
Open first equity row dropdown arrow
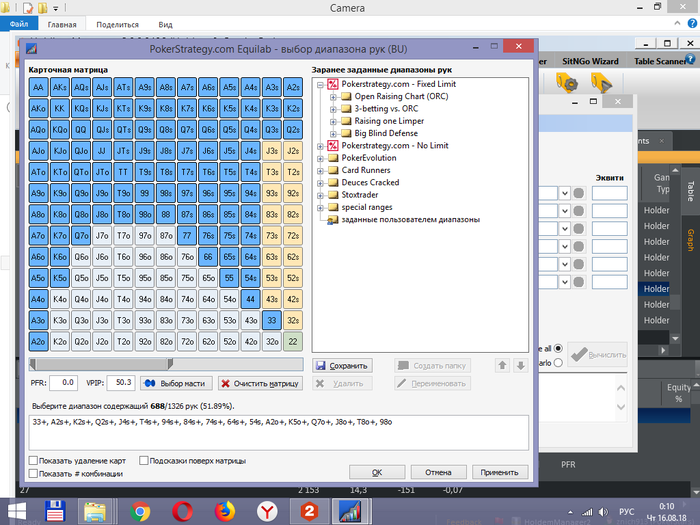pyautogui.click(x=565, y=193)
